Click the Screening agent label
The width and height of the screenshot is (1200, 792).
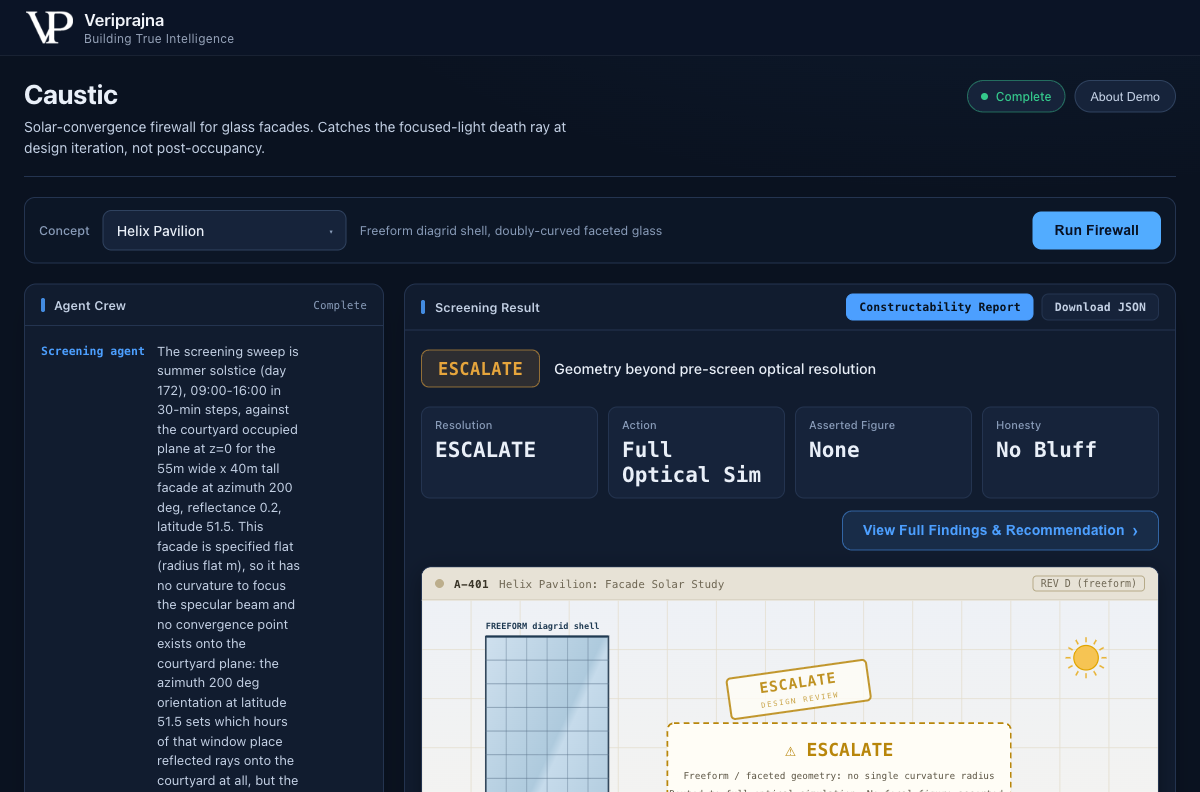click(x=93, y=351)
